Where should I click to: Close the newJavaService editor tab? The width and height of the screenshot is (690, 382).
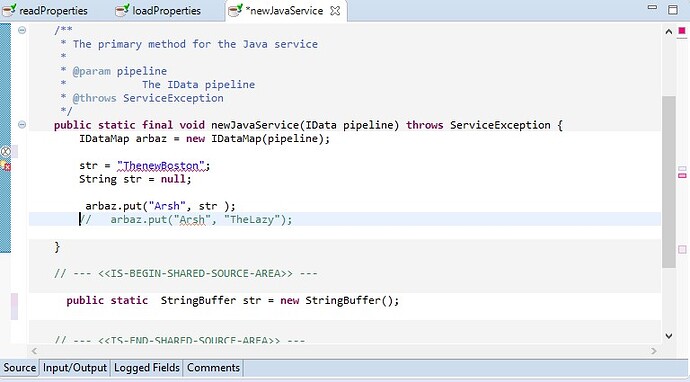click(x=335, y=11)
